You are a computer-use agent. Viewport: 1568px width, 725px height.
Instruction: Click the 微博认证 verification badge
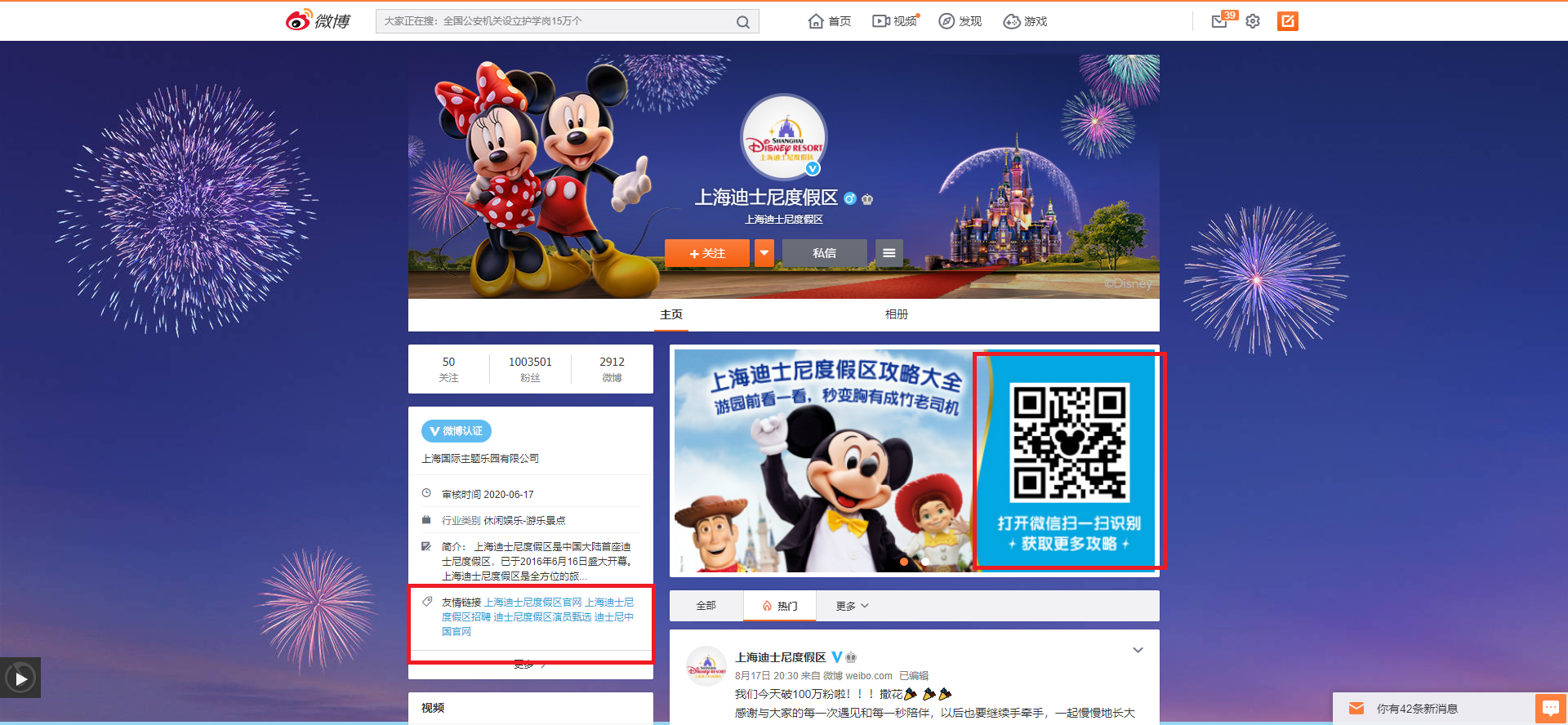[x=457, y=431]
